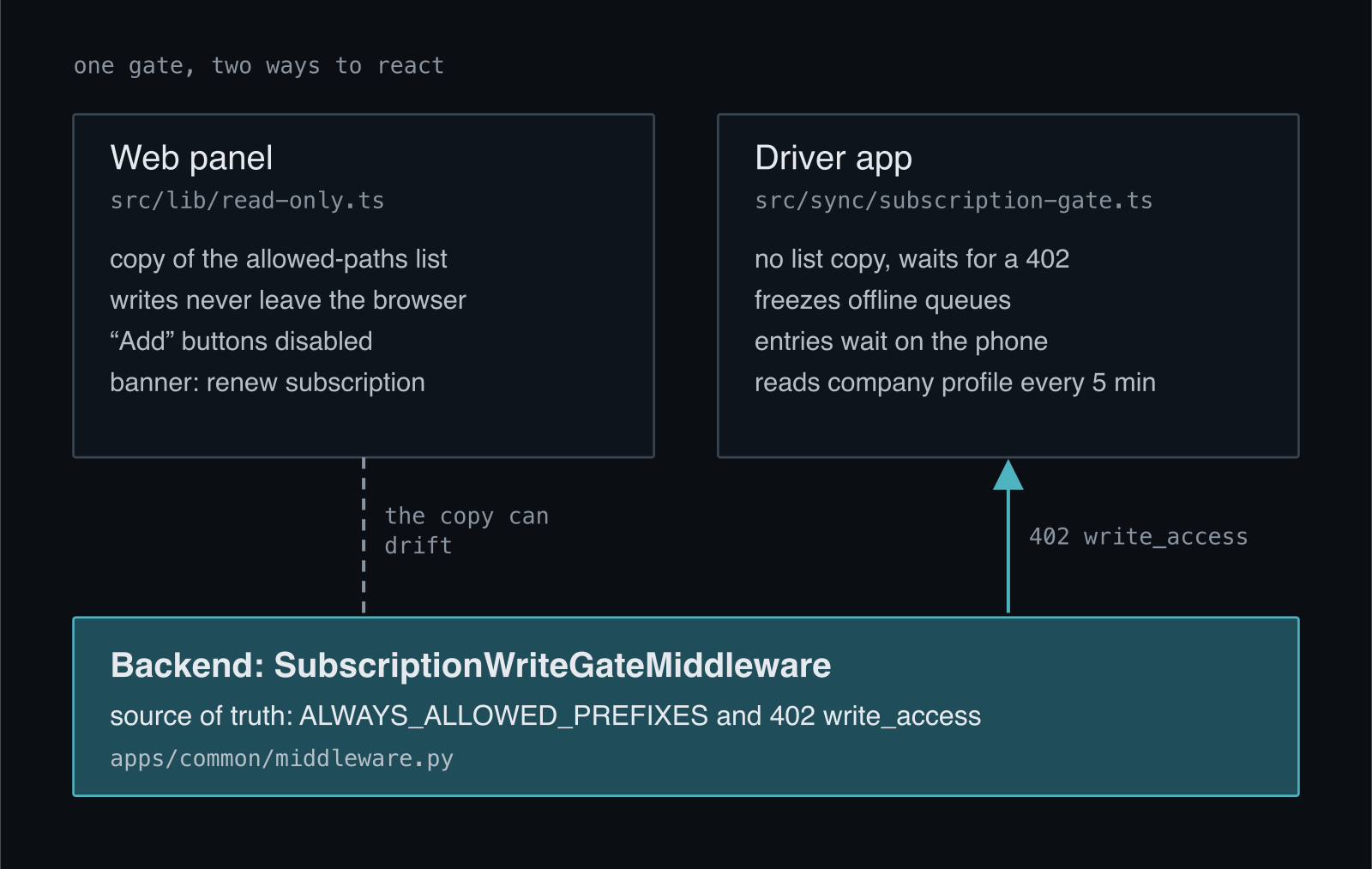Select the 'Driver app' heading
1372x869 pixels.
tap(833, 159)
